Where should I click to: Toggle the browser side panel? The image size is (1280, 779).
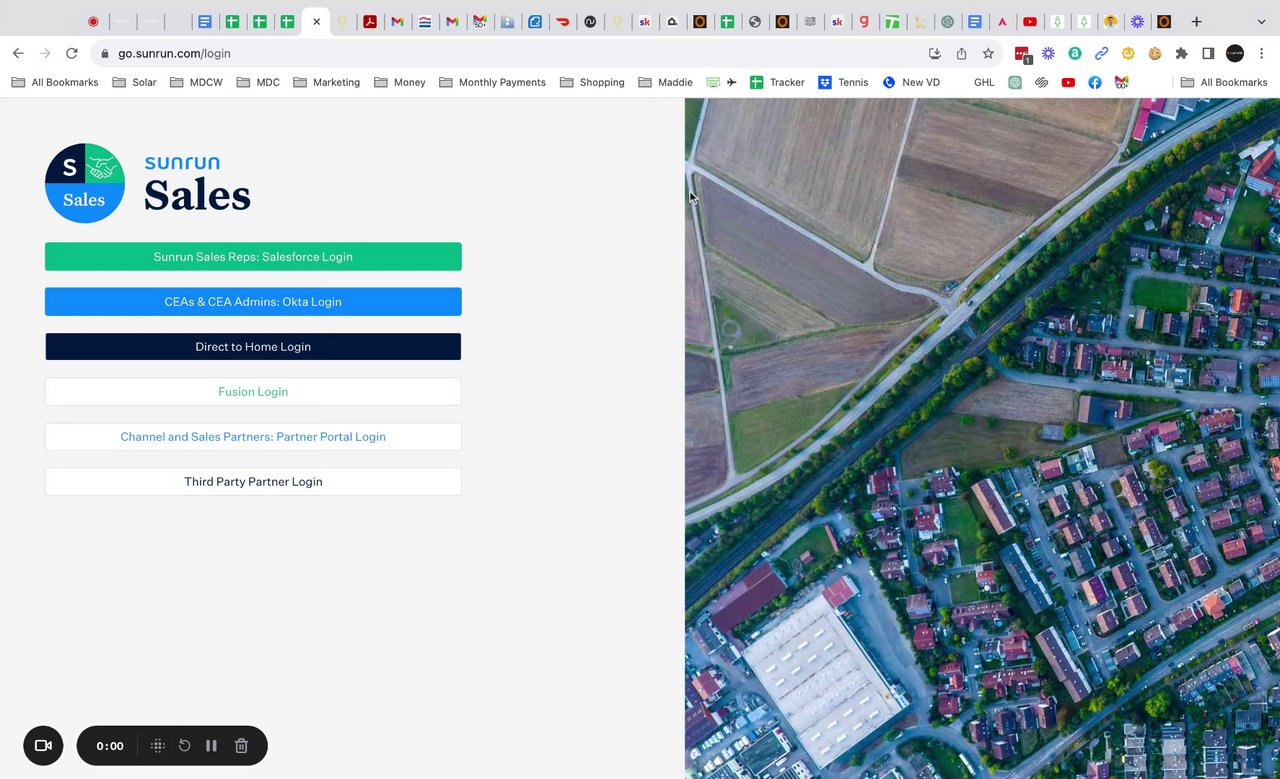tap(1208, 53)
